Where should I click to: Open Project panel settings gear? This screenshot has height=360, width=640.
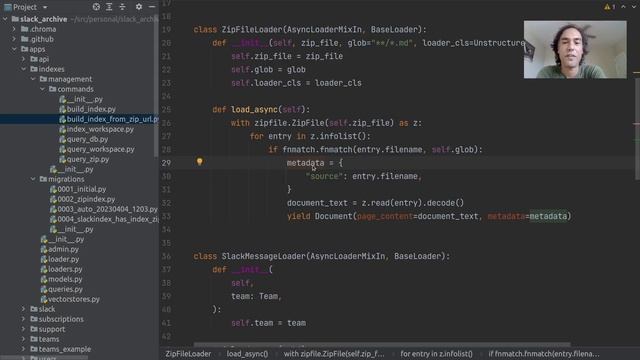[x=139, y=7]
